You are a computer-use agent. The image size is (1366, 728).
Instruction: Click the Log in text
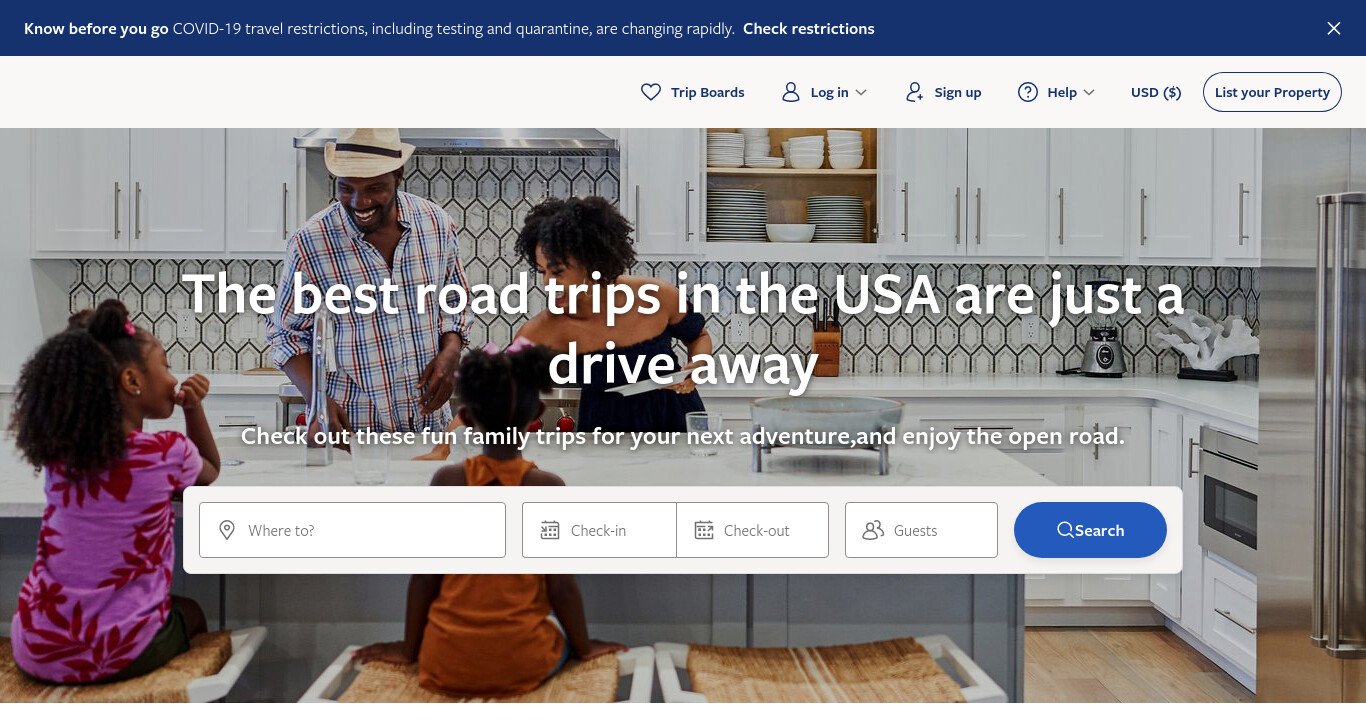pos(830,92)
